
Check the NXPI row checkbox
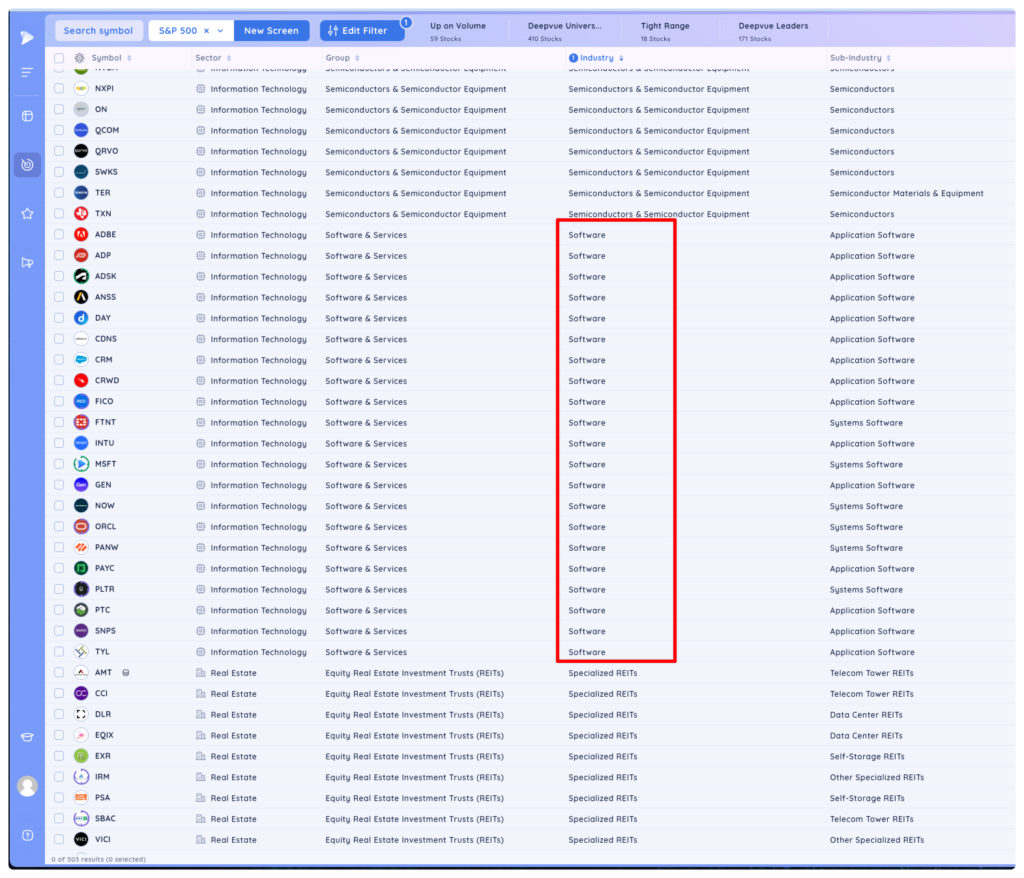59,88
